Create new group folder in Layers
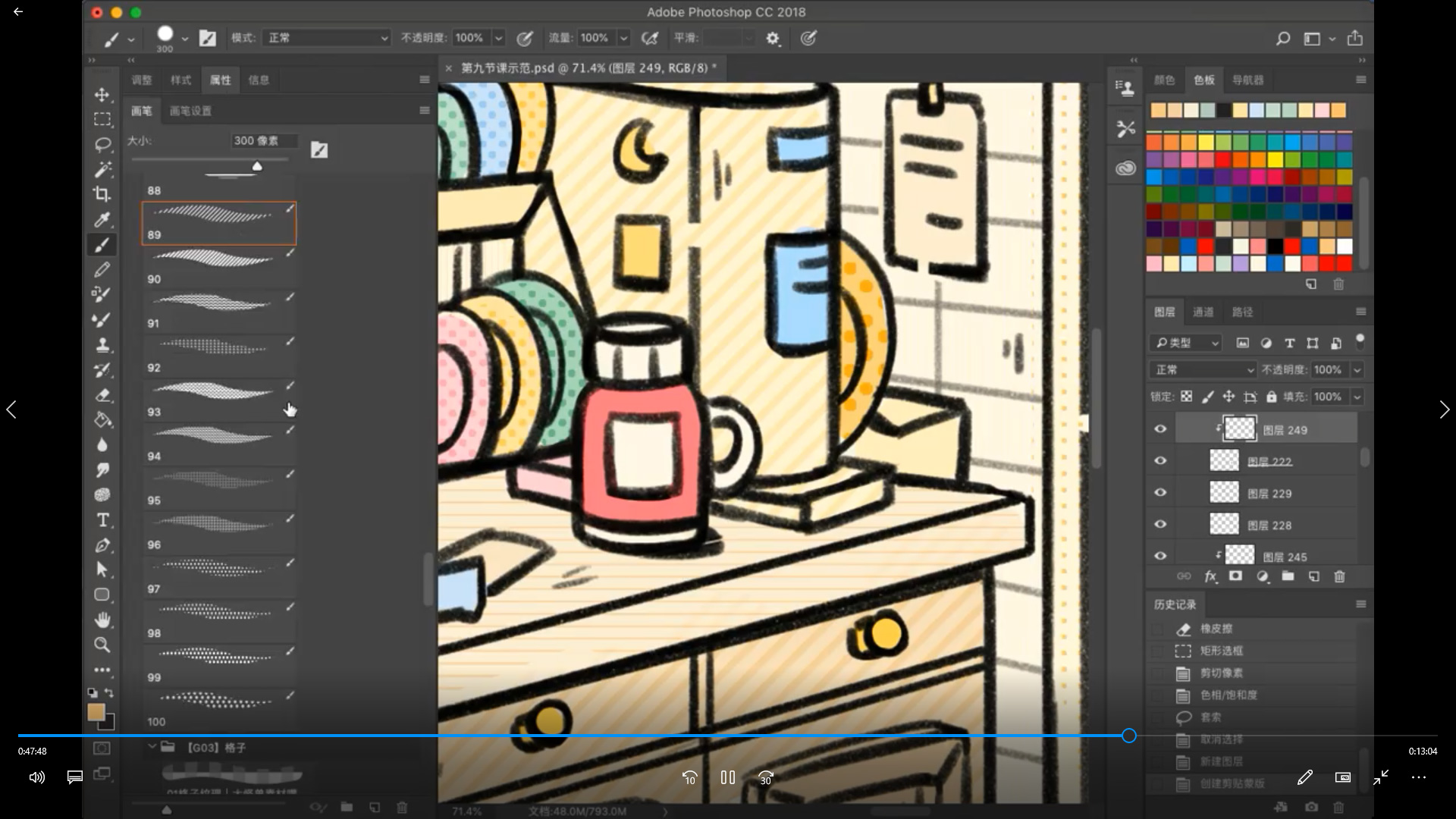Screen dimensions: 1456x819 [x=1288, y=576]
